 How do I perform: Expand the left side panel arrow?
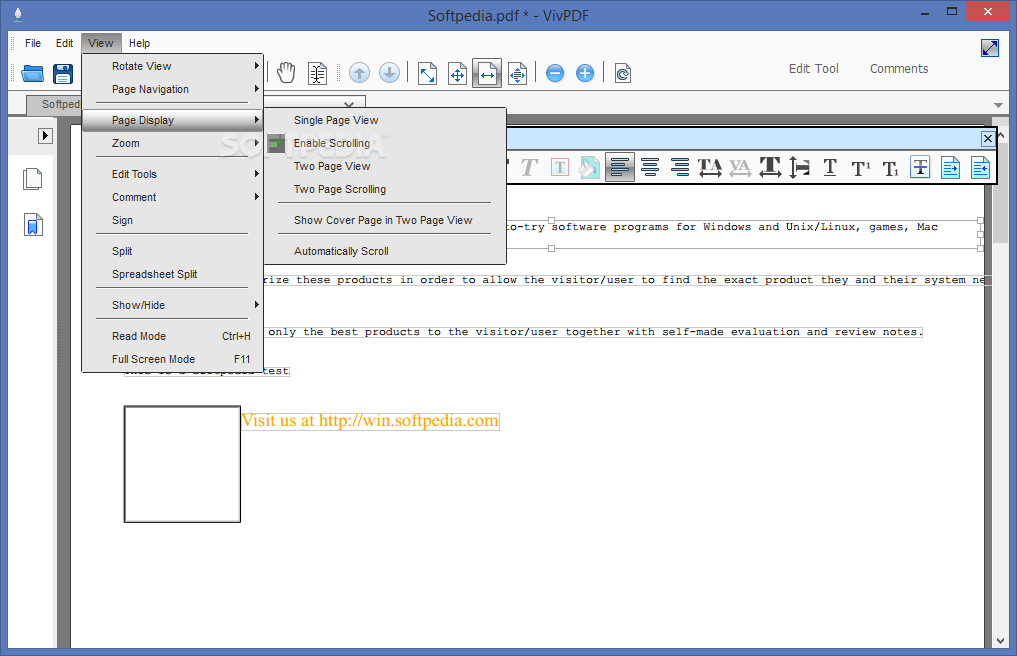click(x=45, y=136)
